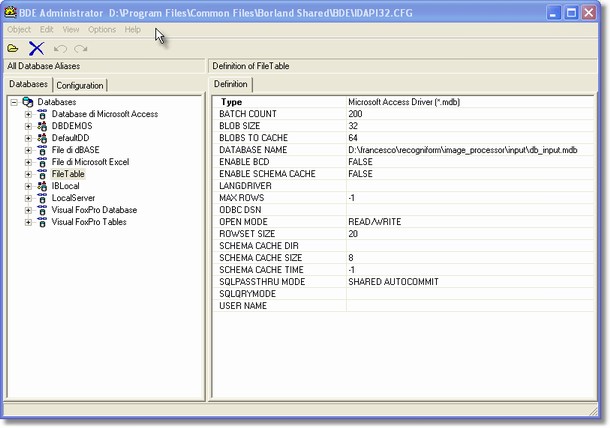Screen dimensions: 610x428
Task: Click the Open configuration folder icon
Action: [x=13, y=49]
